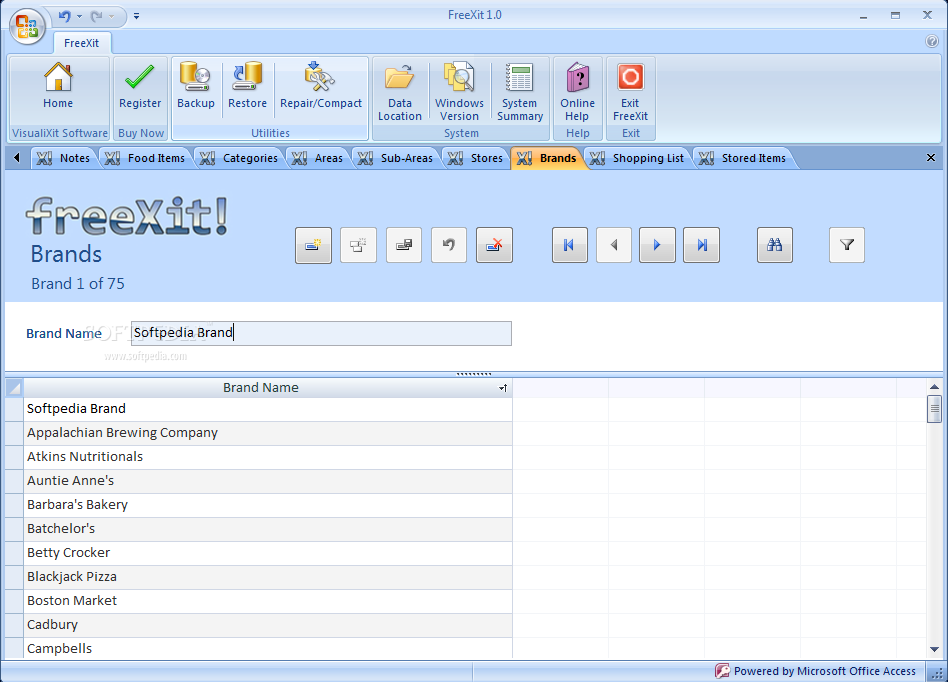This screenshot has width=948, height=682.
Task: Run Repair/Compact database tool
Action: tap(320, 85)
